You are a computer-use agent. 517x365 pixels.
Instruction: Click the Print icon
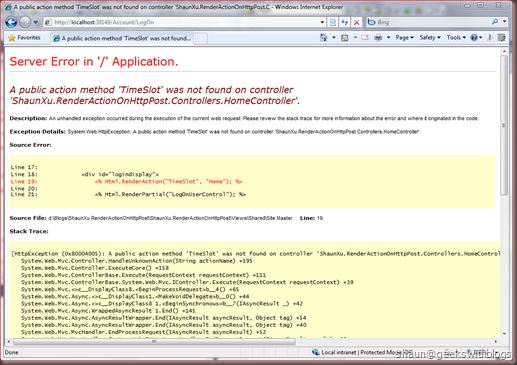point(378,38)
